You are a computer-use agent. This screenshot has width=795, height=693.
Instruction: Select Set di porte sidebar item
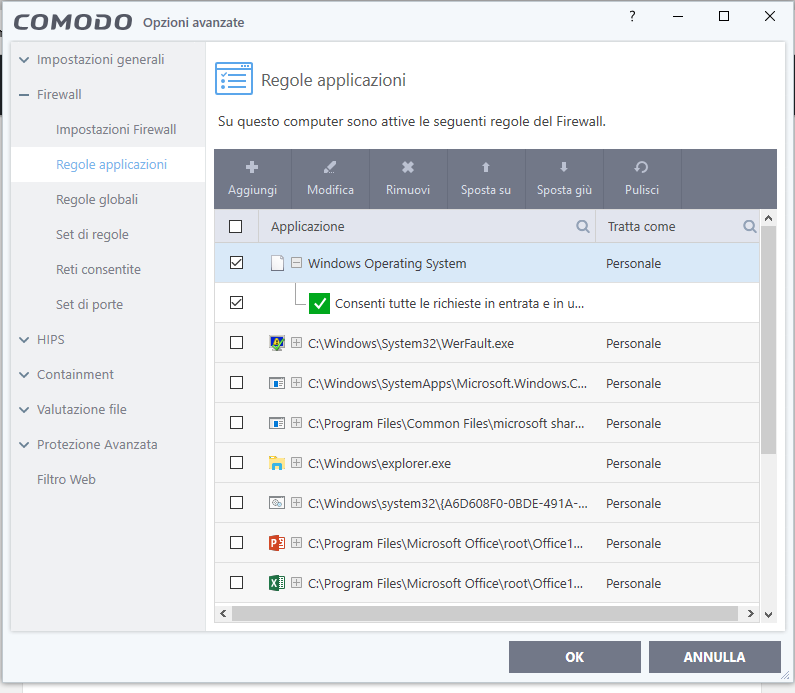tap(89, 305)
